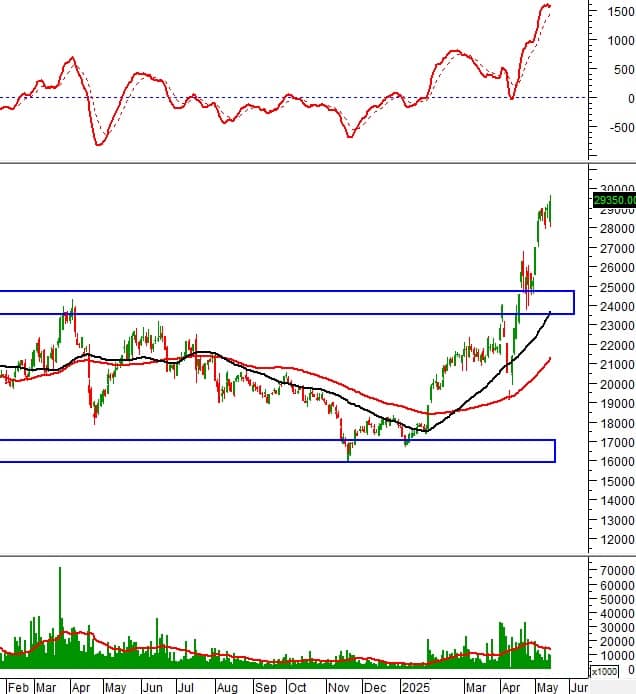This screenshot has height=694, width=636.
Task: Click the 22000 price axis label
Action: click(617, 346)
